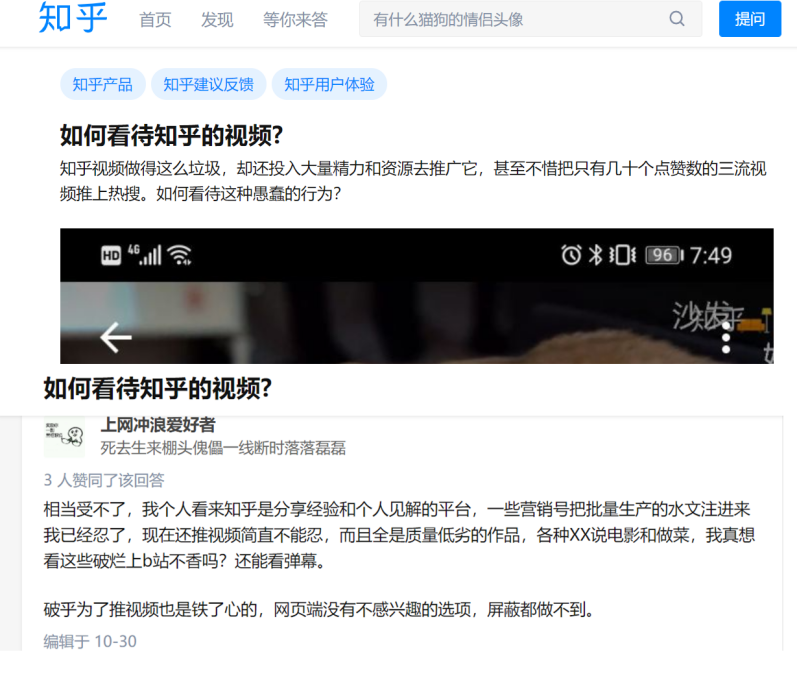Click the three-dot menu in embedded screenshot
Viewport: 797px width, 700px height.
(726, 337)
